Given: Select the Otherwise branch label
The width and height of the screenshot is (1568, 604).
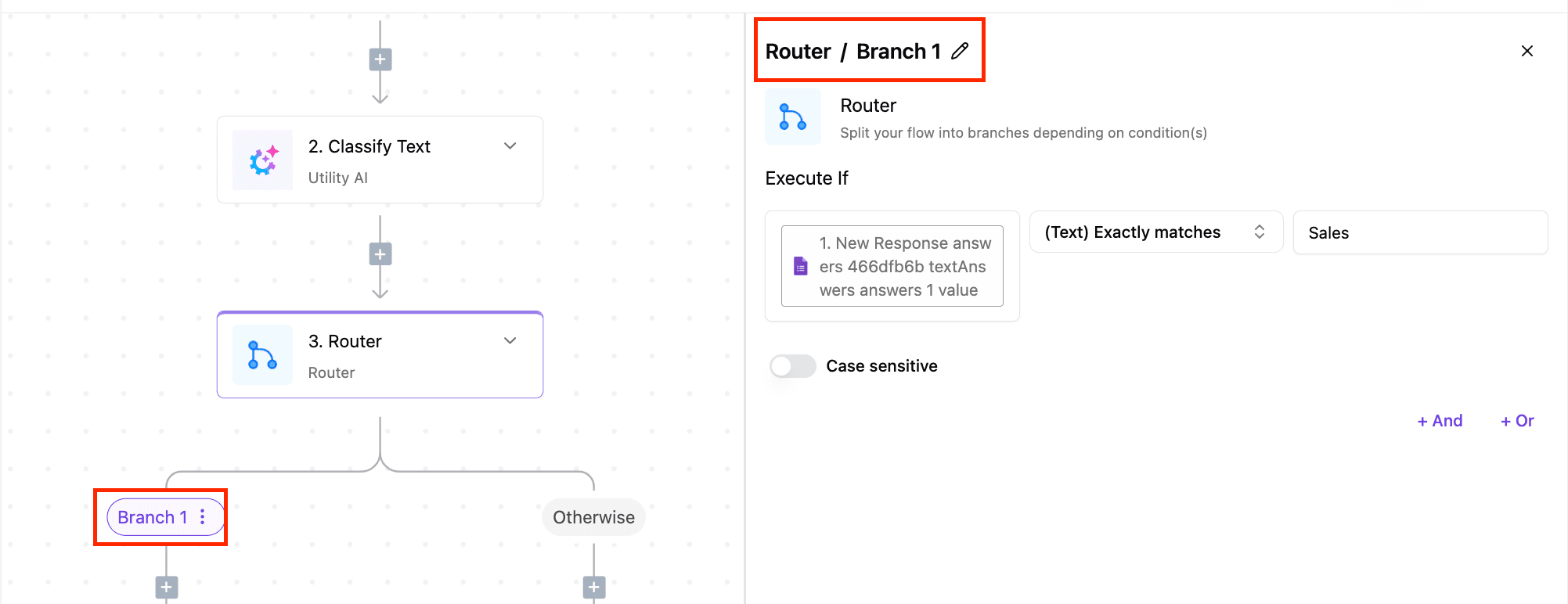Looking at the screenshot, I should tap(593, 517).
